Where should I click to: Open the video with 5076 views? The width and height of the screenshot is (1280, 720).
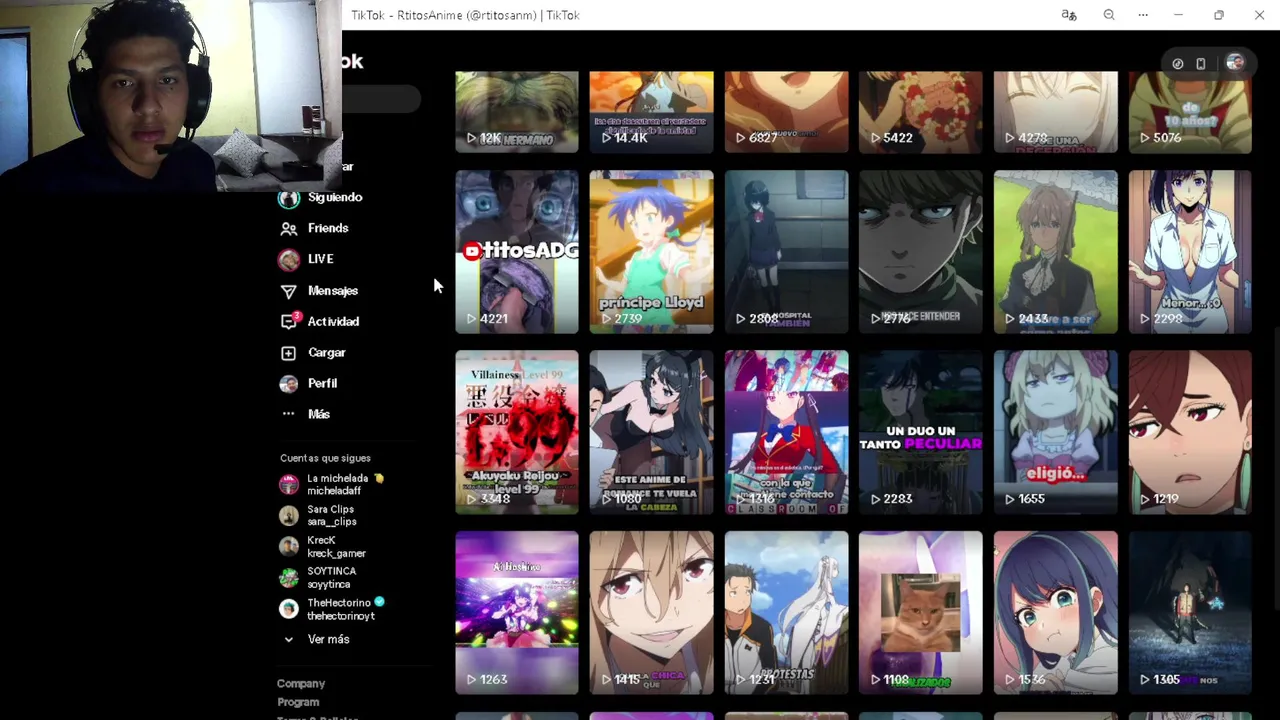(1190, 112)
